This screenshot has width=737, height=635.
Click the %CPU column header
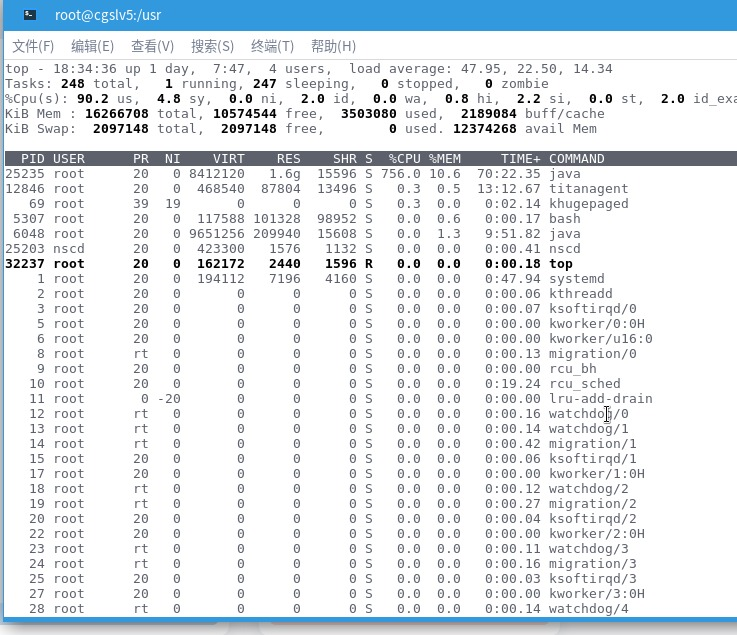(405, 159)
